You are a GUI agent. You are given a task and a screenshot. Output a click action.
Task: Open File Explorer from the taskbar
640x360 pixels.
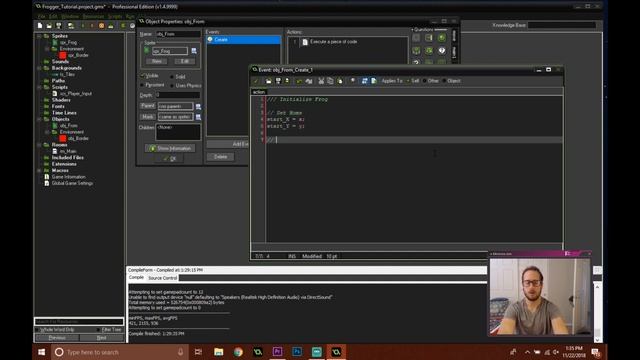218,352
